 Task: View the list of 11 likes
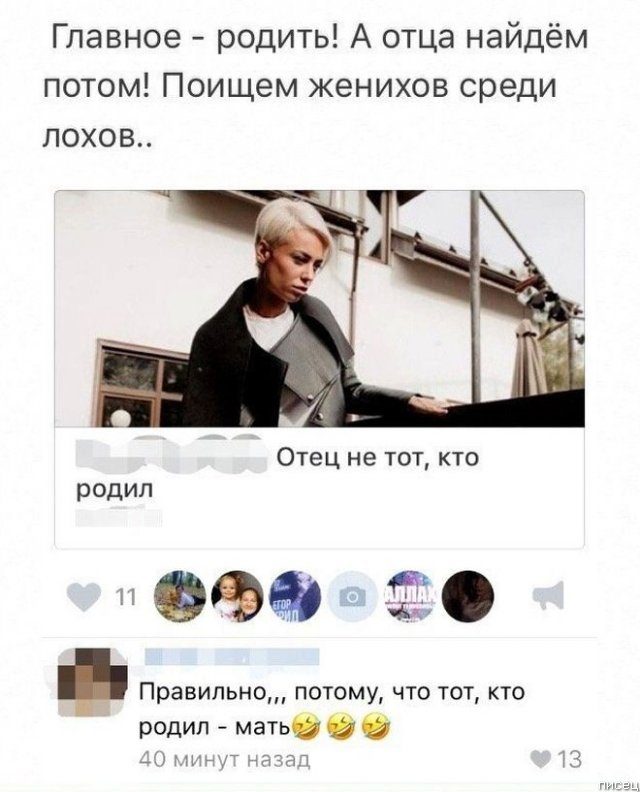125,598
